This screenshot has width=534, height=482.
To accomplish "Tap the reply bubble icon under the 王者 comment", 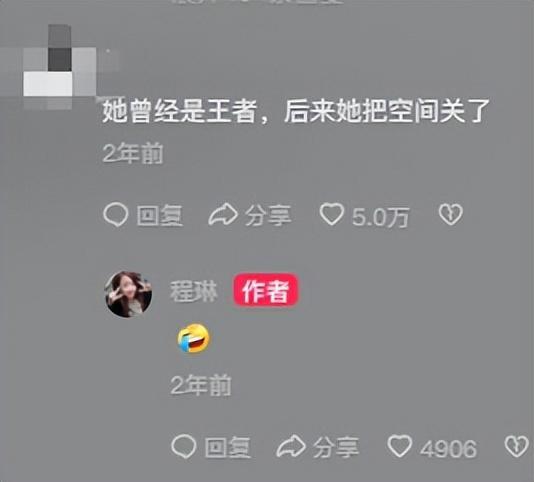I will click(116, 215).
